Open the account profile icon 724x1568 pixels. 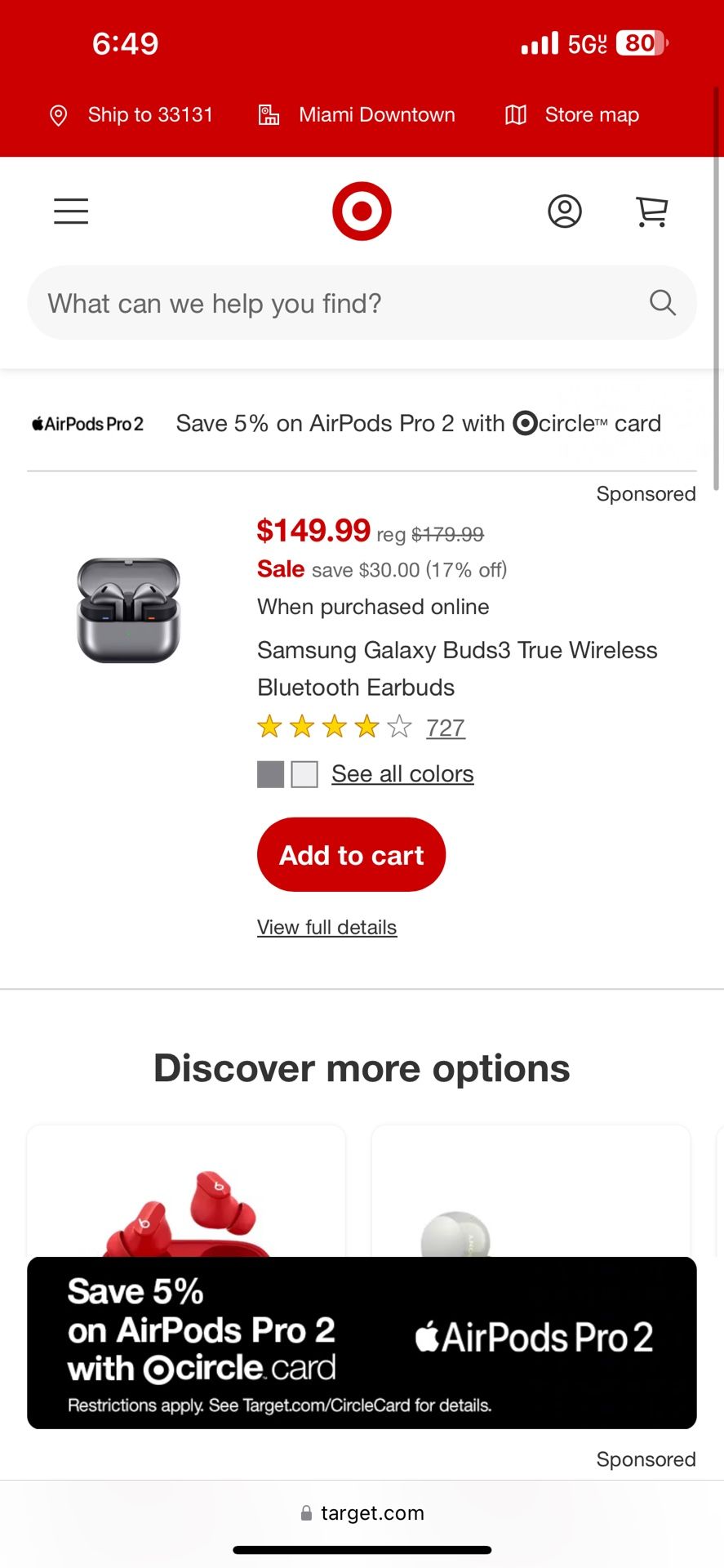pyautogui.click(x=564, y=212)
